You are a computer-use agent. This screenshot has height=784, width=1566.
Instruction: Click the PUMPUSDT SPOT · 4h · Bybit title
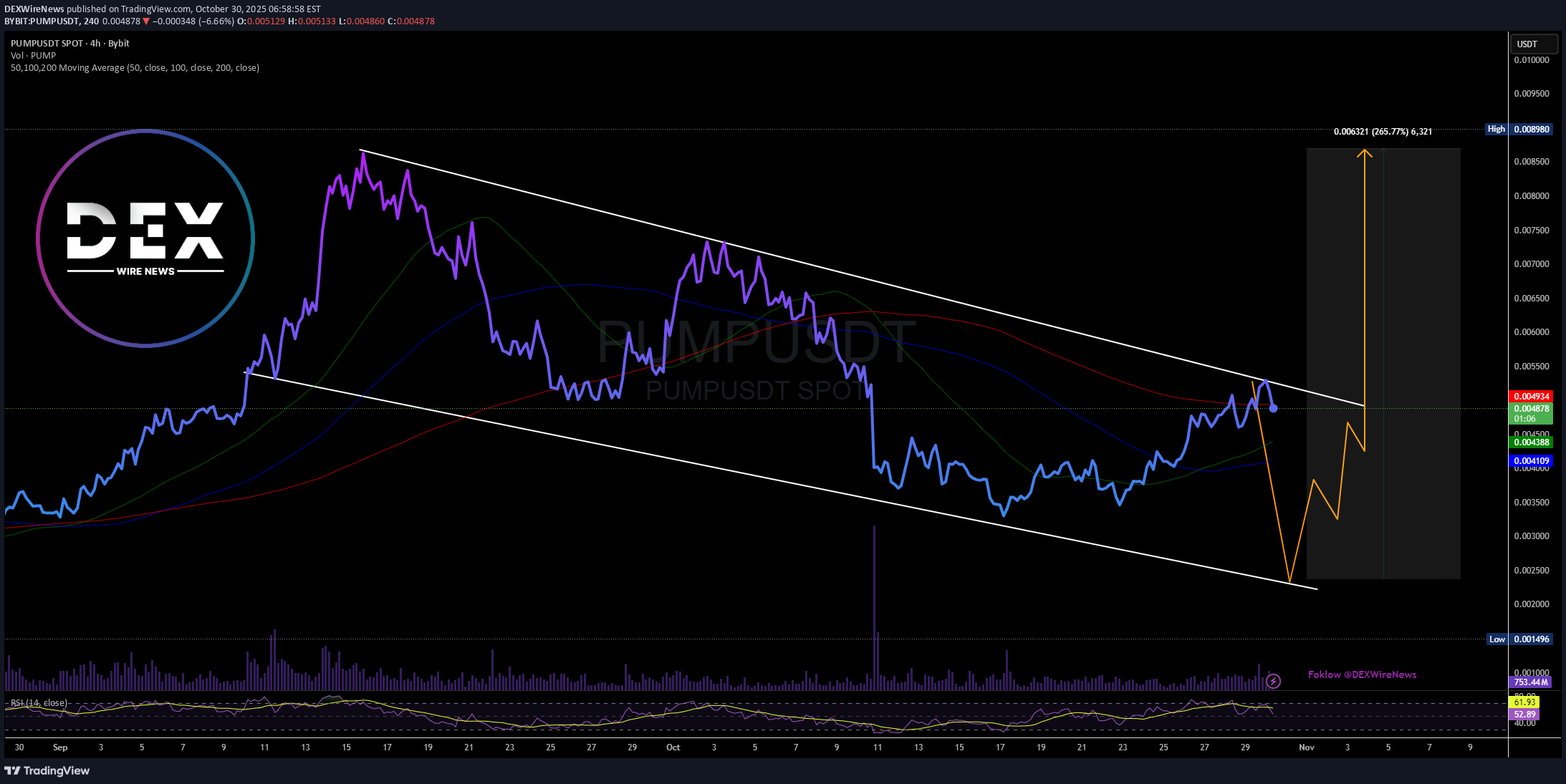coord(70,43)
